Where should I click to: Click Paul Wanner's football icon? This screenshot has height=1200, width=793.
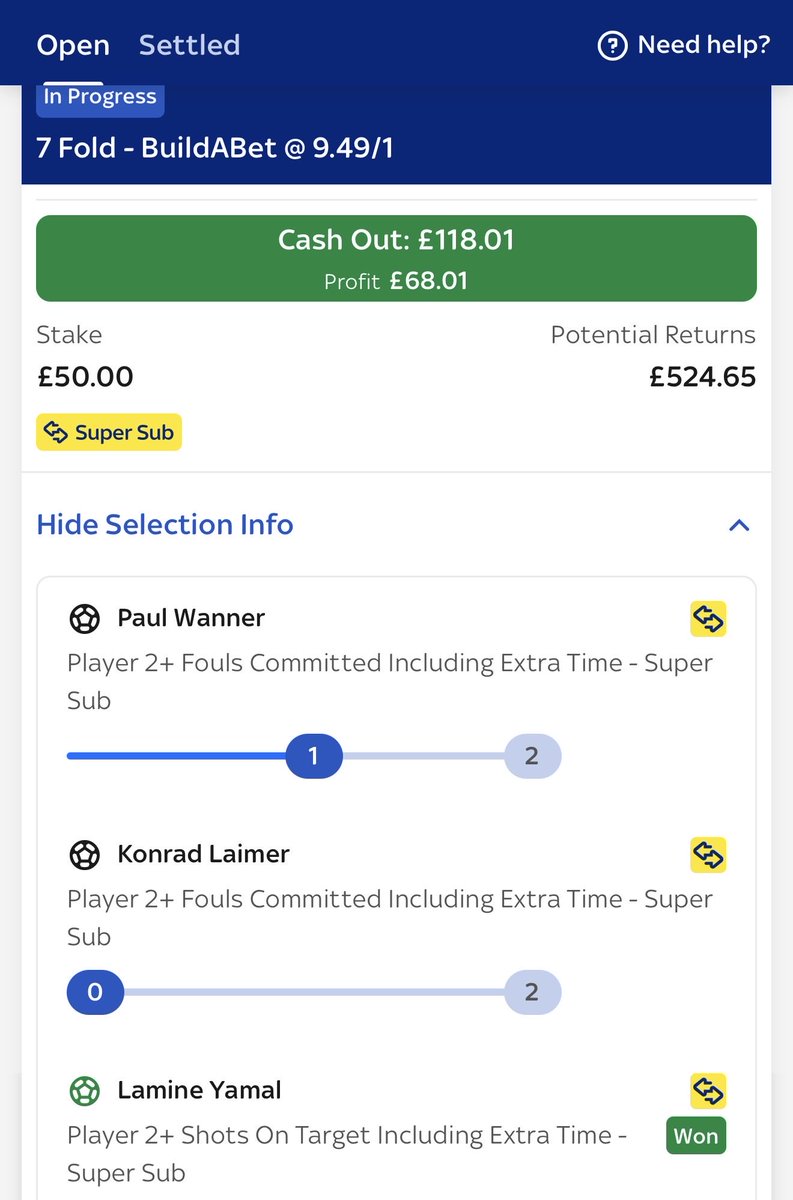(x=84, y=618)
